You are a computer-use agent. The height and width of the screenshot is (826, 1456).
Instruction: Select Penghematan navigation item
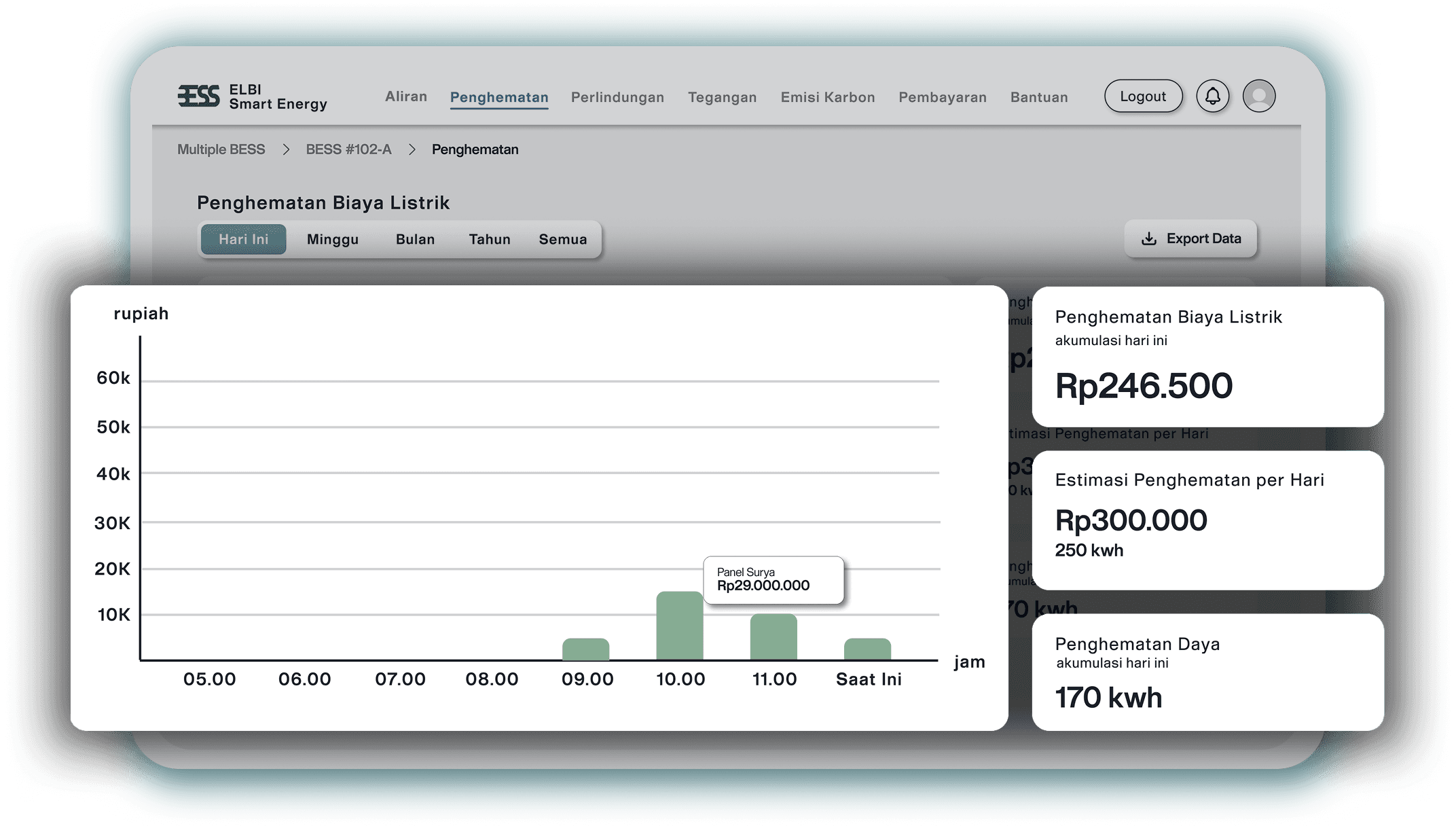click(x=499, y=97)
